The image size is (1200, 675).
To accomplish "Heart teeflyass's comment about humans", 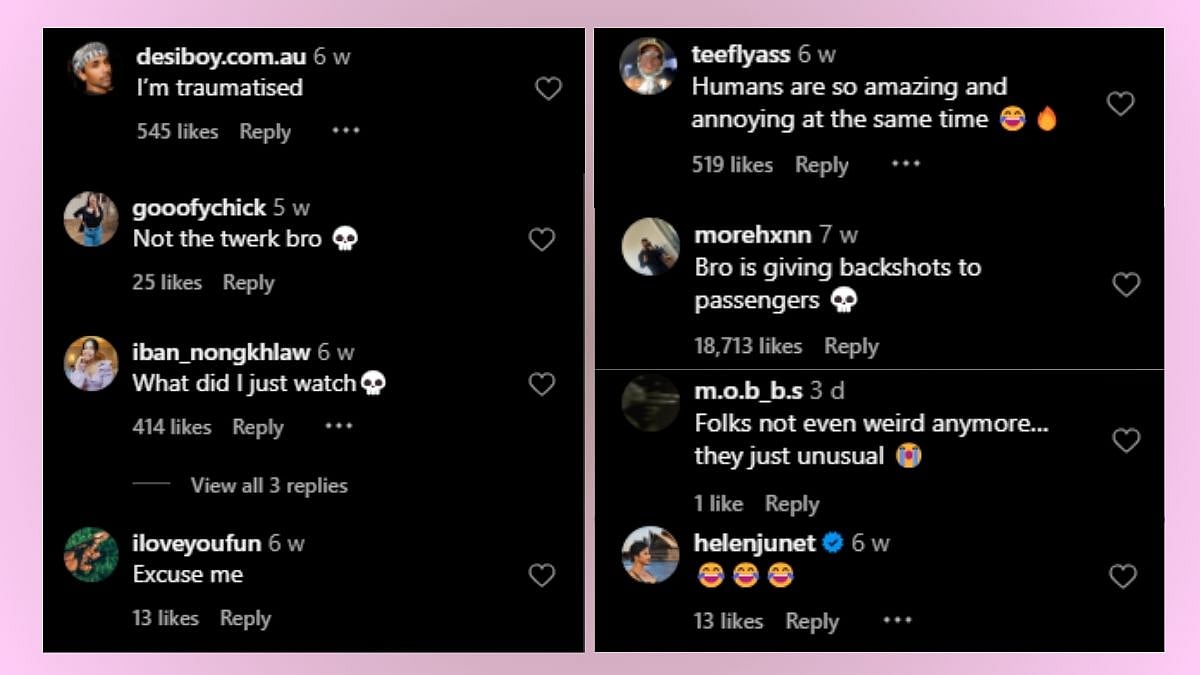I will click(1120, 103).
